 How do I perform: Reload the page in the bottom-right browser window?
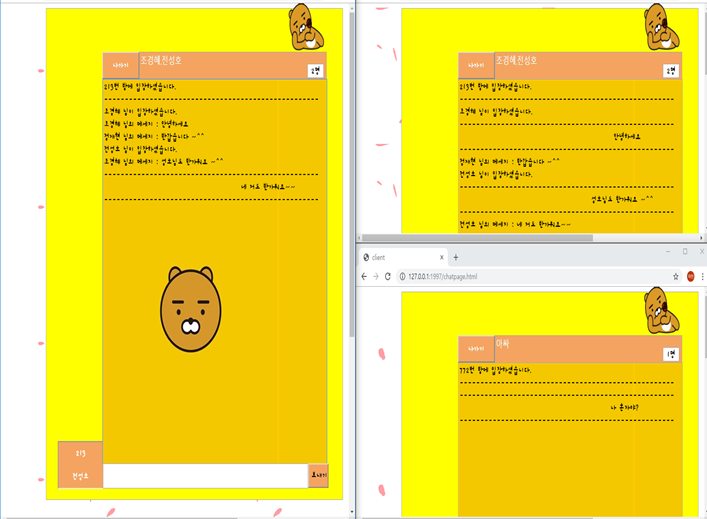[x=387, y=276]
